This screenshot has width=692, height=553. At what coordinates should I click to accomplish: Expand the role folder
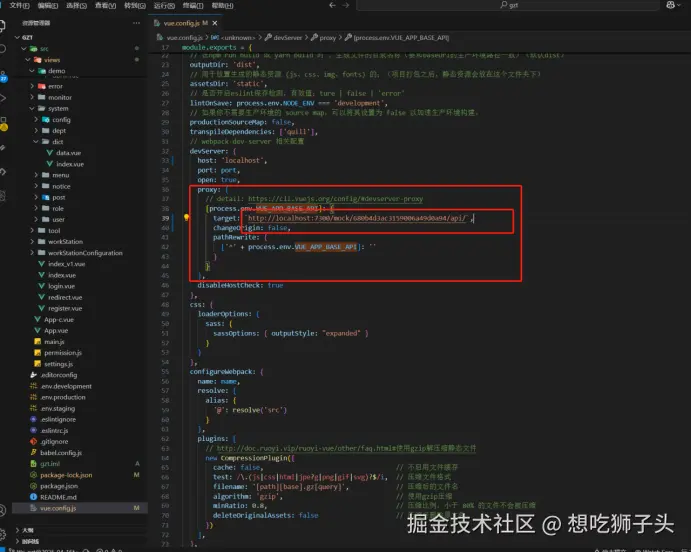pos(36,208)
